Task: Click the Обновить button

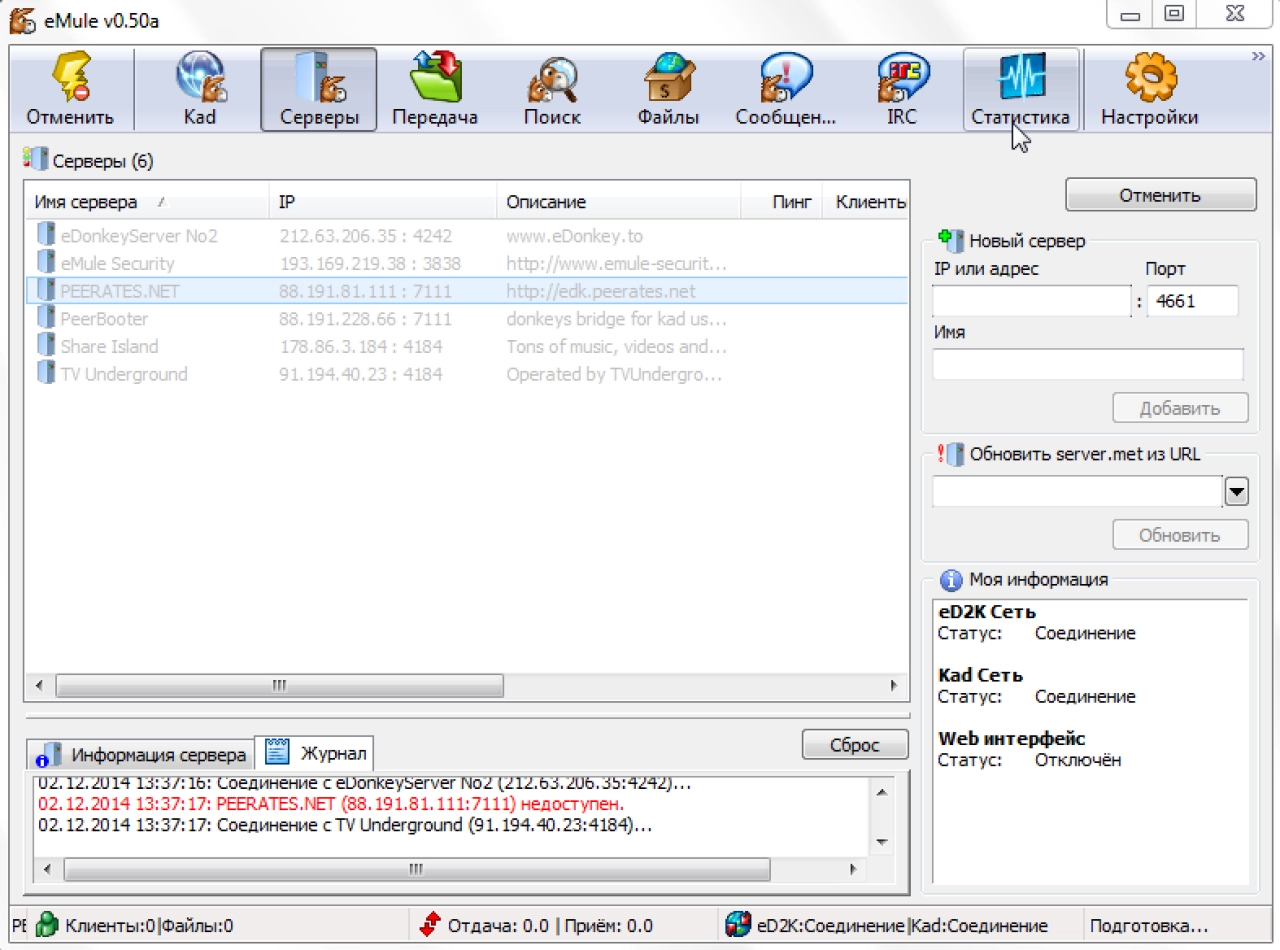Action: [x=1180, y=535]
